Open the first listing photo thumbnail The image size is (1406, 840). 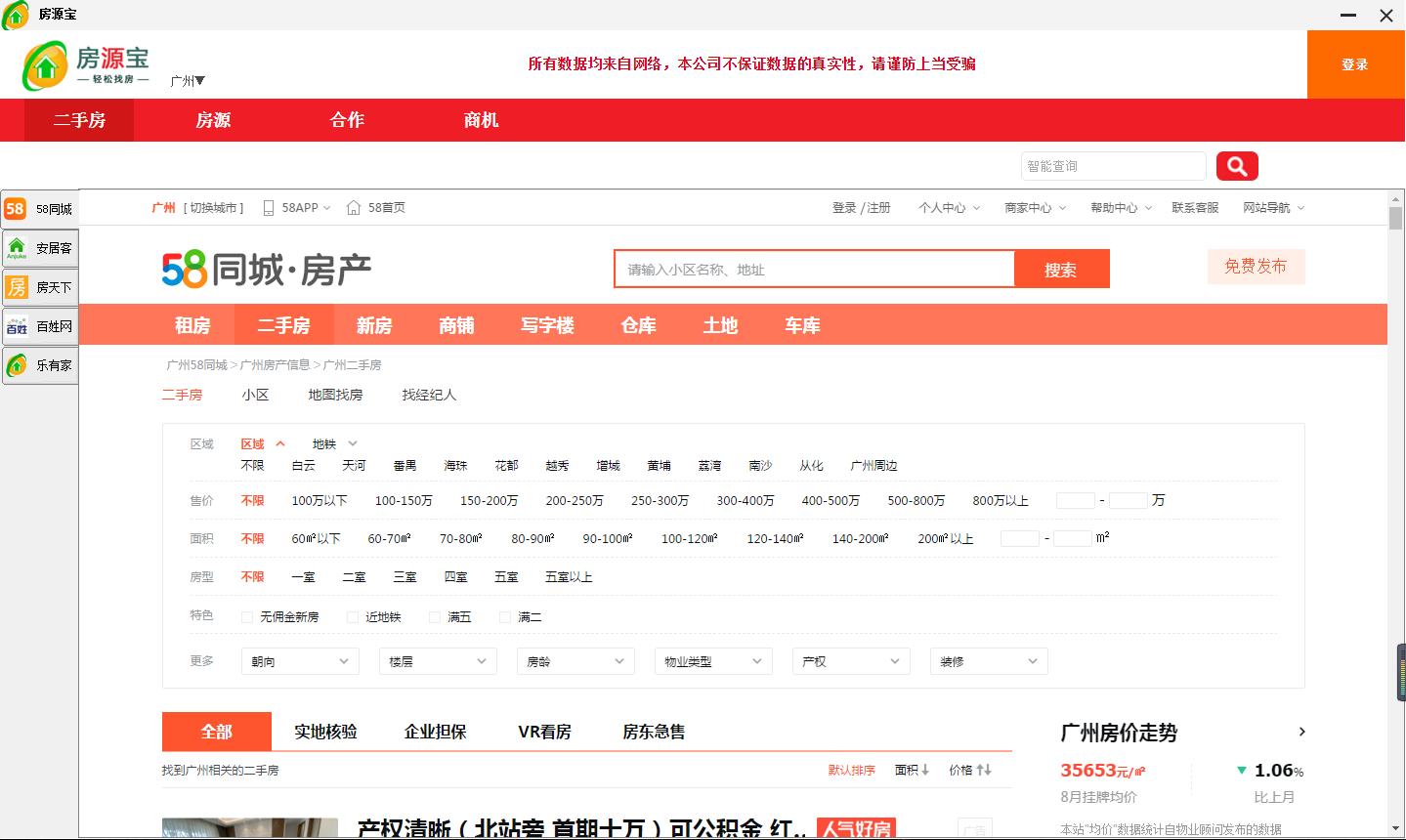coord(250,828)
